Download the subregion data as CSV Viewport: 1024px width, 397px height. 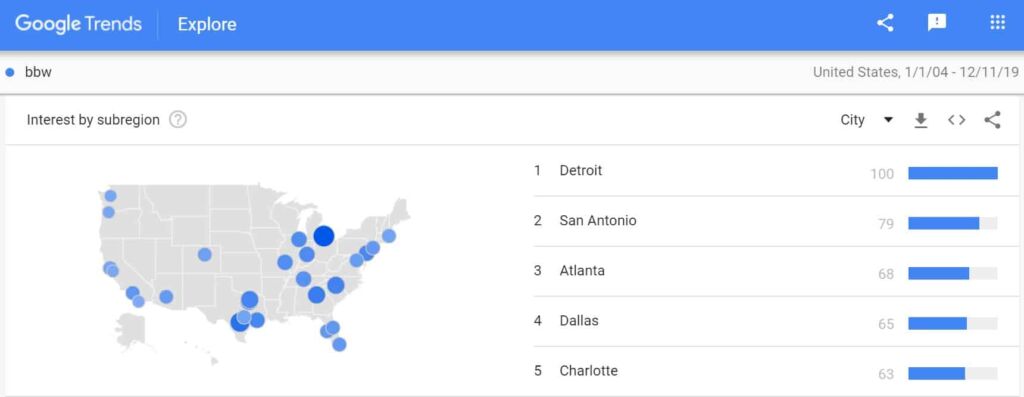coord(921,120)
